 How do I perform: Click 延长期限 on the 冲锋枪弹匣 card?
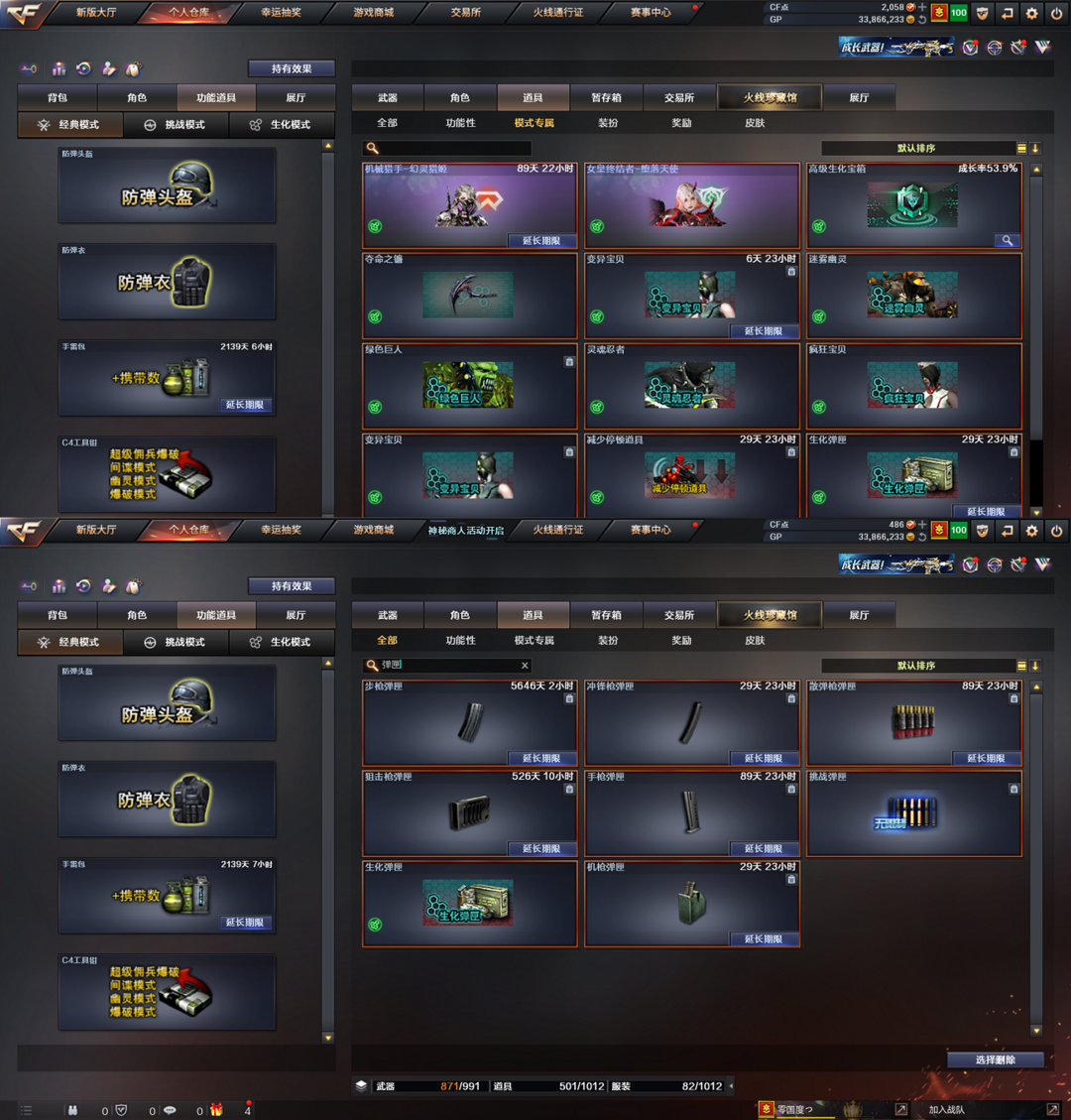click(x=764, y=759)
